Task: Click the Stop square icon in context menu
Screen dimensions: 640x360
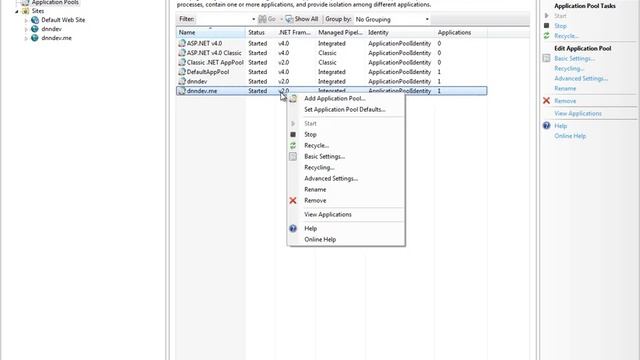Action: [x=293, y=134]
